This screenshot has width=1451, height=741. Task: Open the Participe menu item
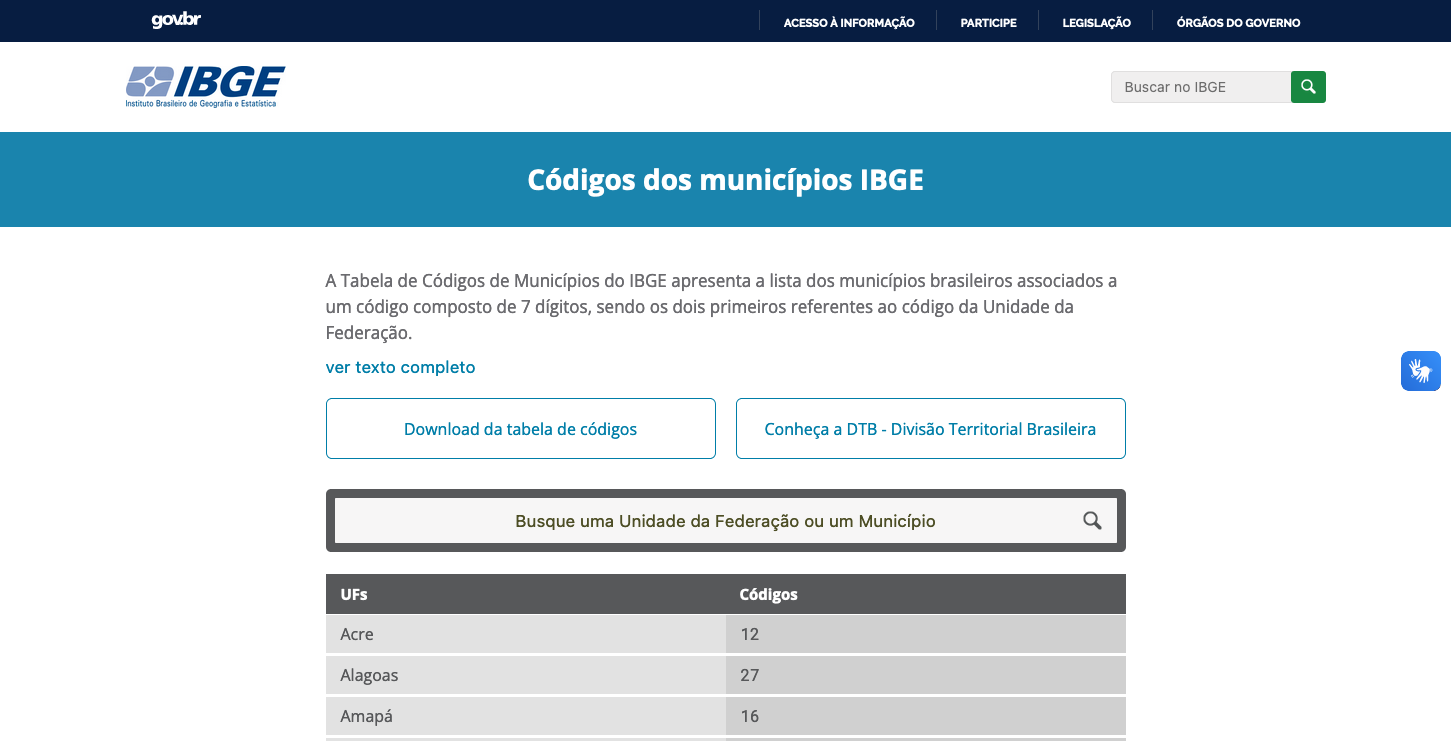[988, 22]
